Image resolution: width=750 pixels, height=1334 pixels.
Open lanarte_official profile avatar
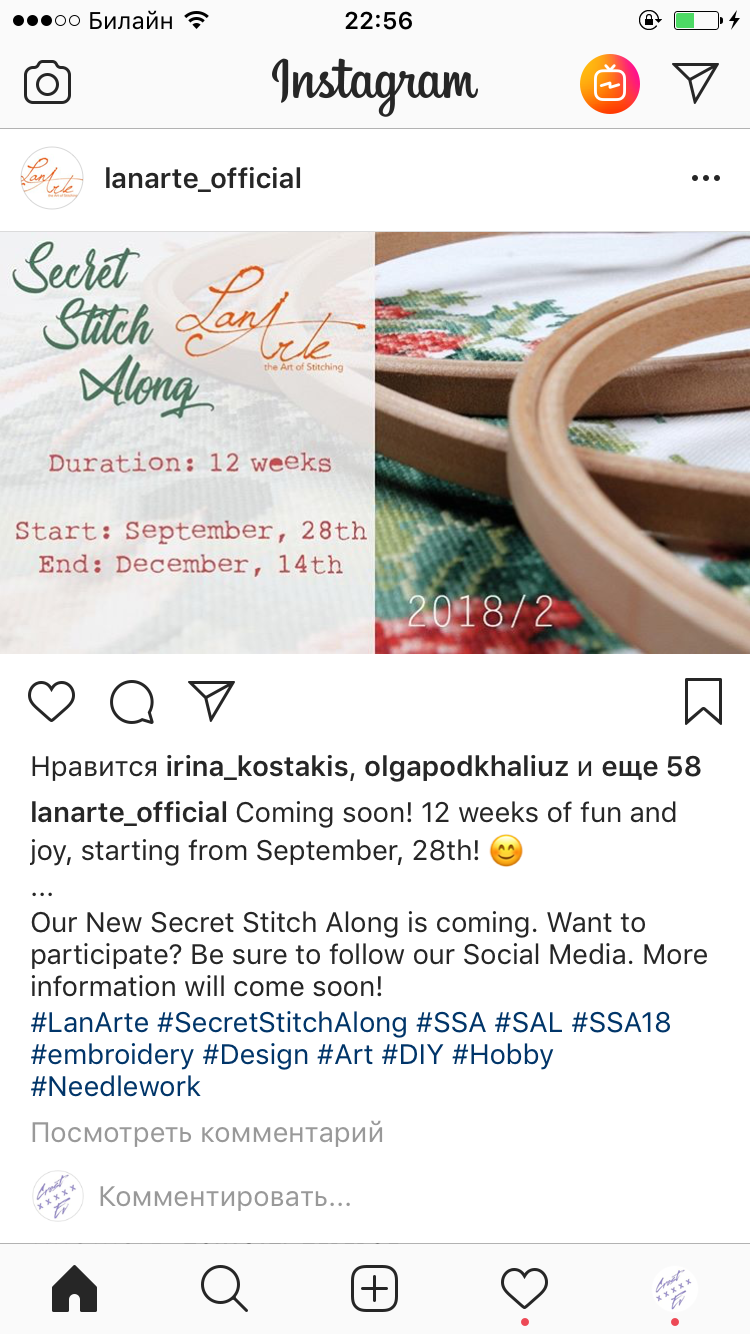coord(52,179)
